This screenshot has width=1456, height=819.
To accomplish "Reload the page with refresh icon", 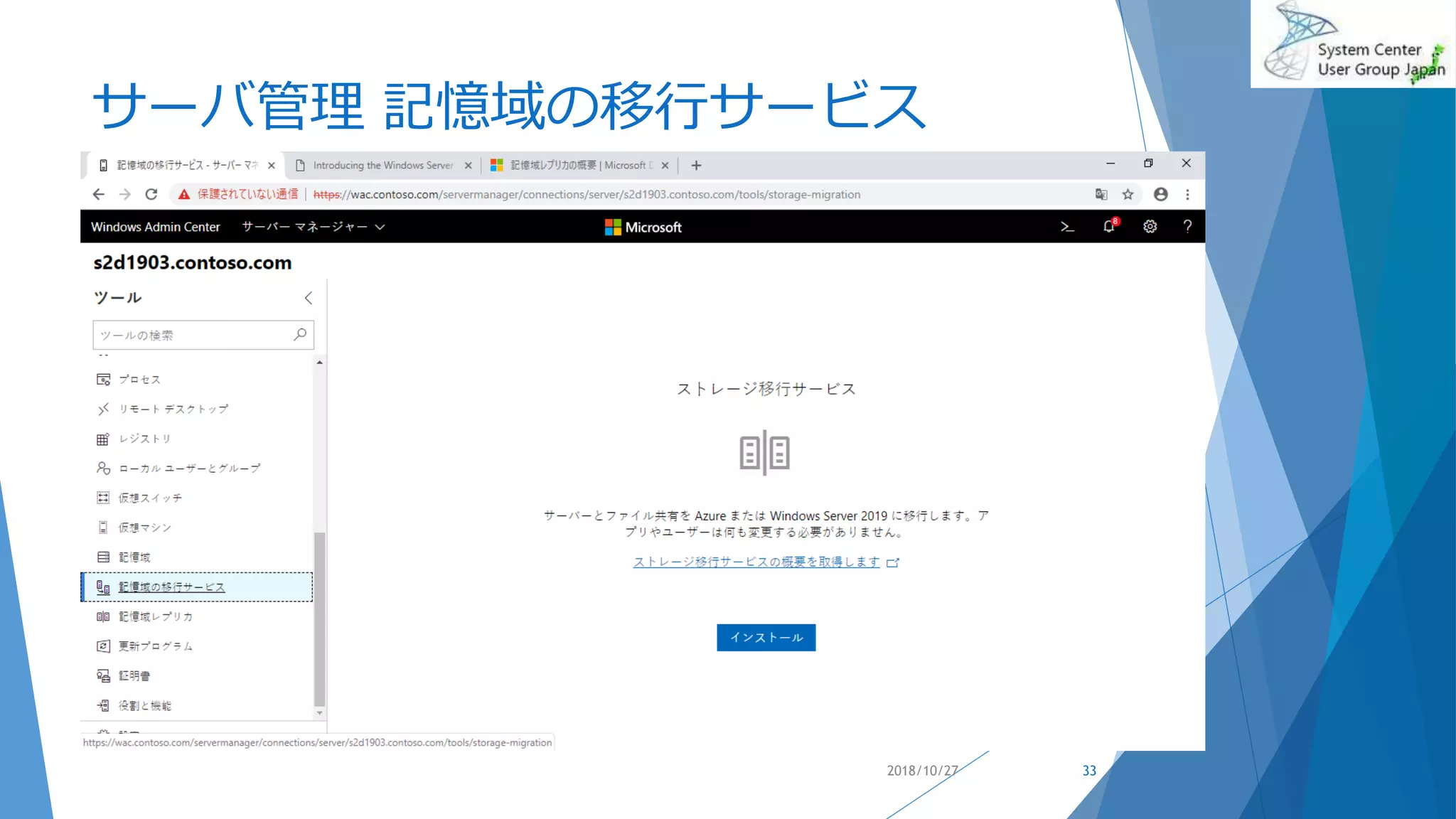I will click(151, 194).
